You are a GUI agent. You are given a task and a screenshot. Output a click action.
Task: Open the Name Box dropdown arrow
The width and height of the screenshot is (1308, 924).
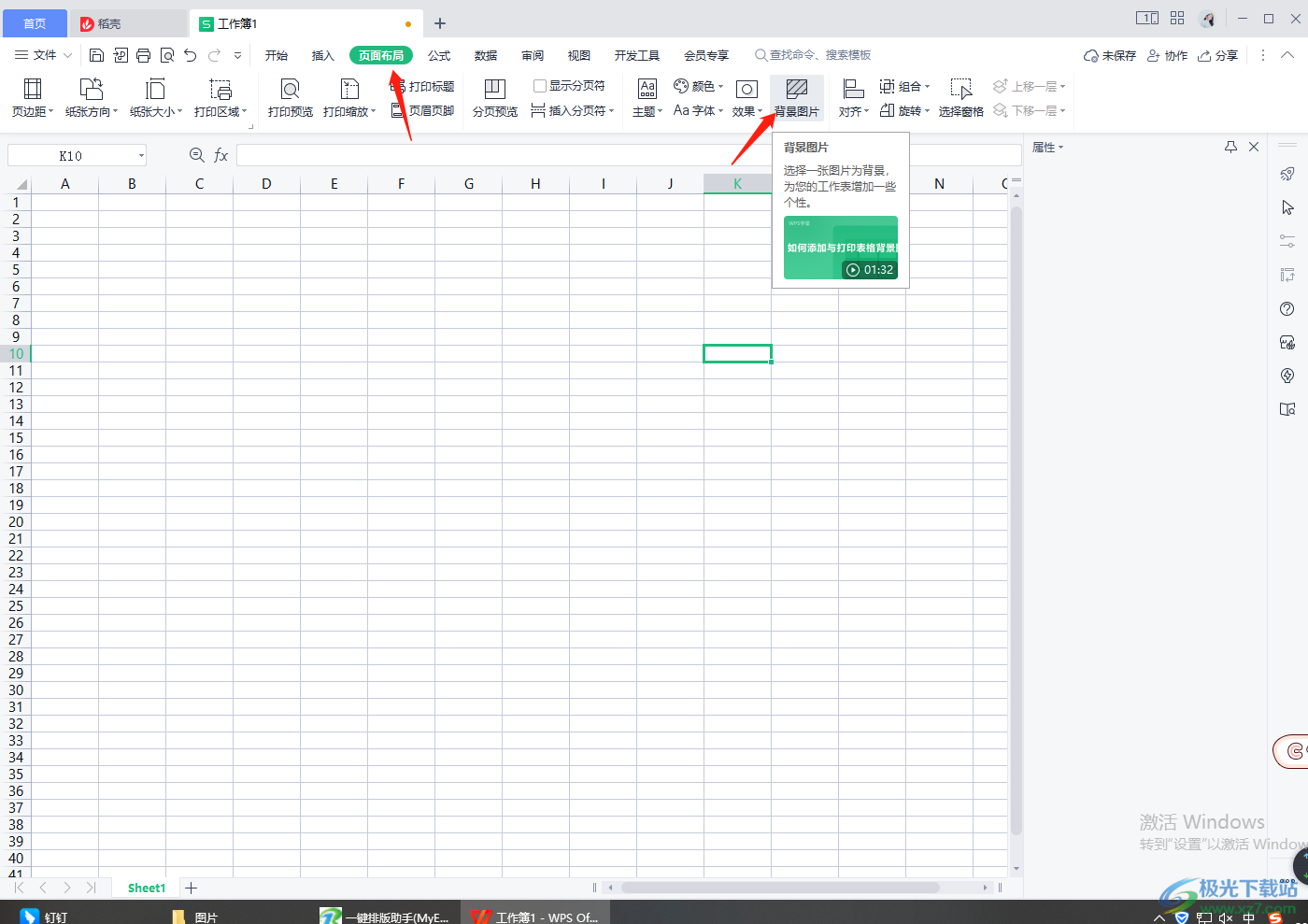[141, 156]
